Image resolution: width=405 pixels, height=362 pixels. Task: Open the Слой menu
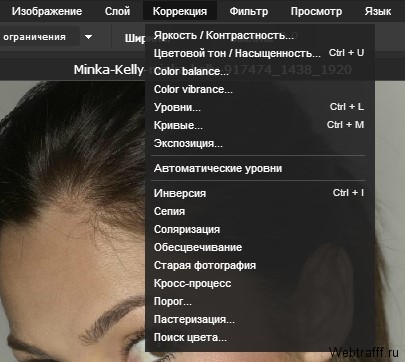[117, 11]
